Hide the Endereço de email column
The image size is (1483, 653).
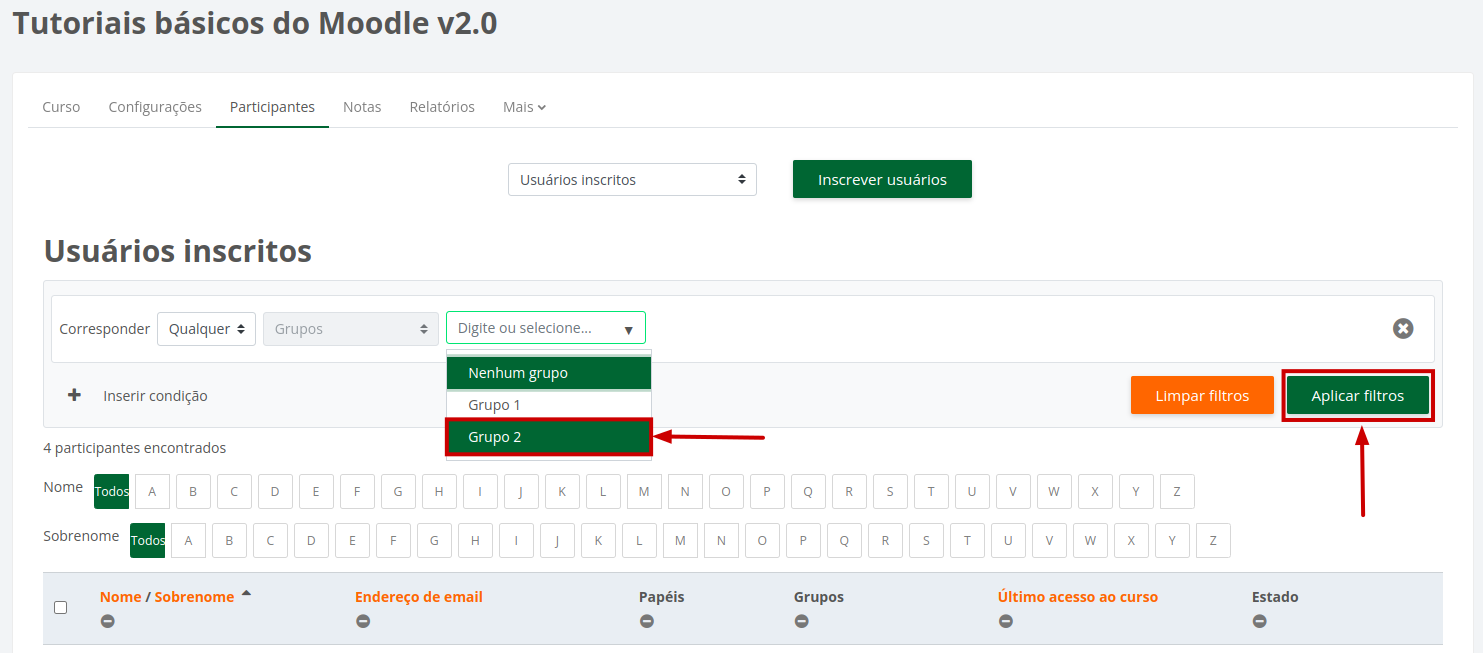pyautogui.click(x=362, y=621)
